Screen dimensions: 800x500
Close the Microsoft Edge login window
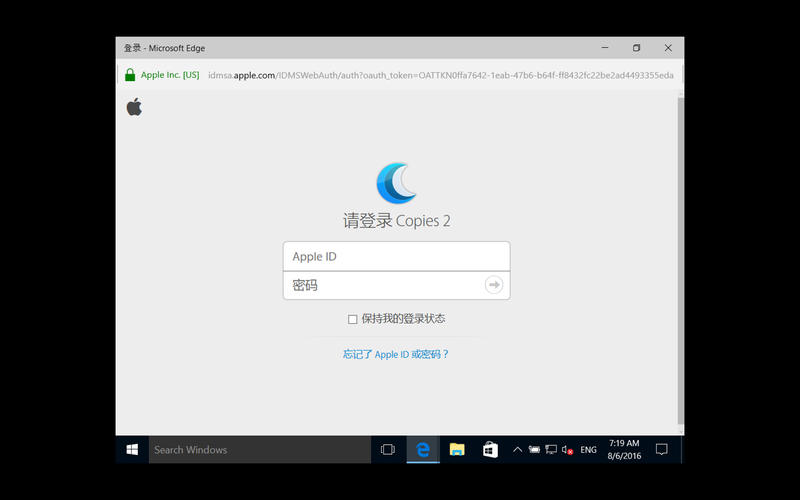pyautogui.click(x=668, y=47)
